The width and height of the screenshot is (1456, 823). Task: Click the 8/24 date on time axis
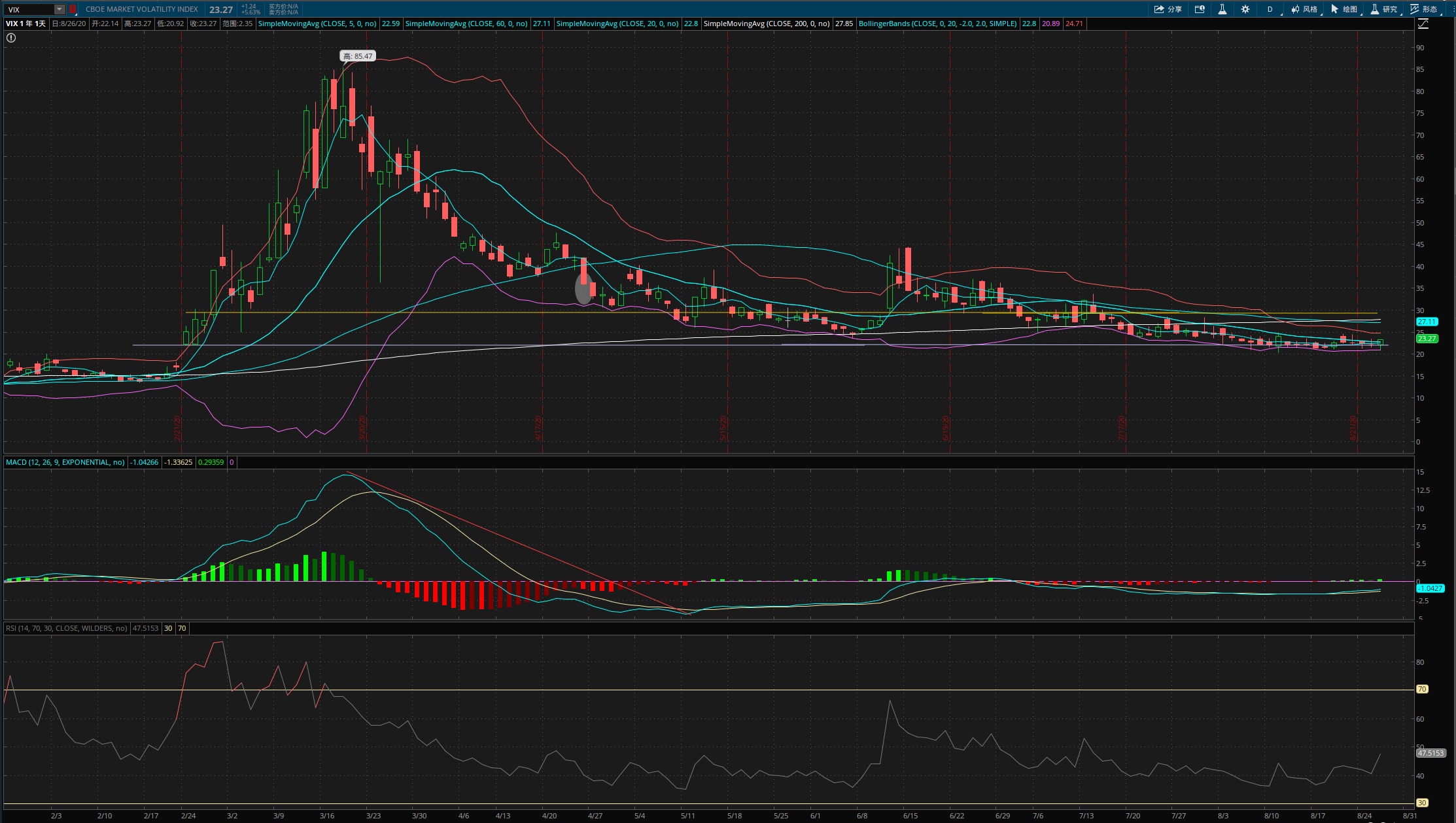(x=1364, y=816)
